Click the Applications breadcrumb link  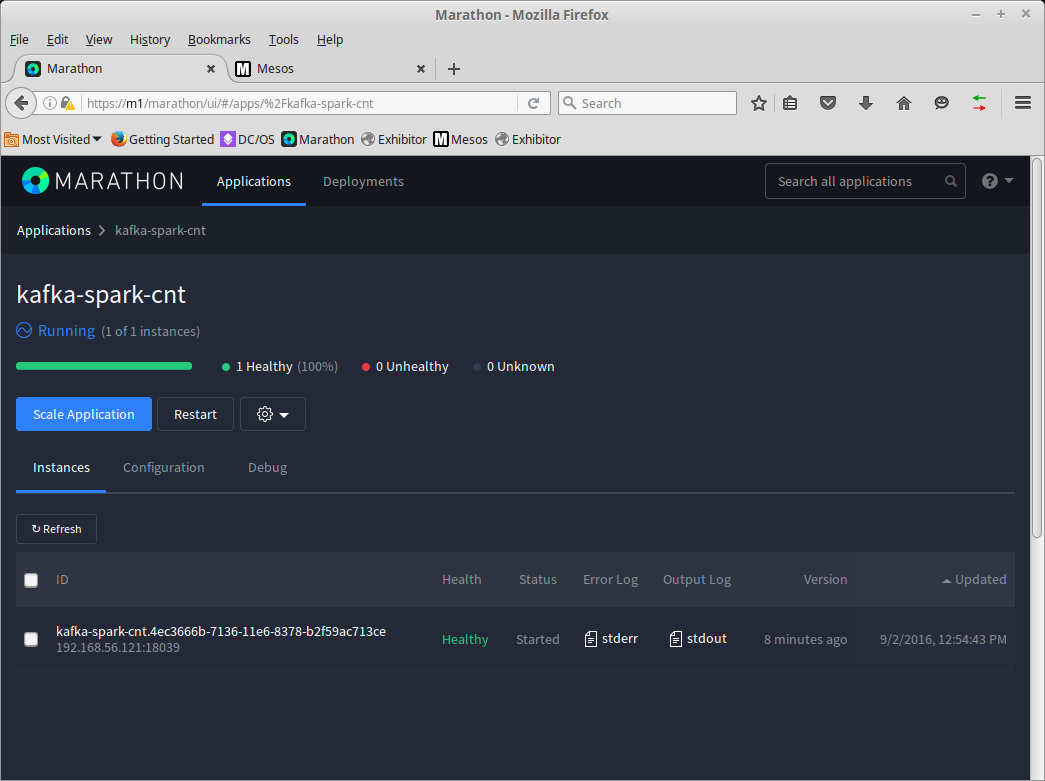tap(54, 231)
